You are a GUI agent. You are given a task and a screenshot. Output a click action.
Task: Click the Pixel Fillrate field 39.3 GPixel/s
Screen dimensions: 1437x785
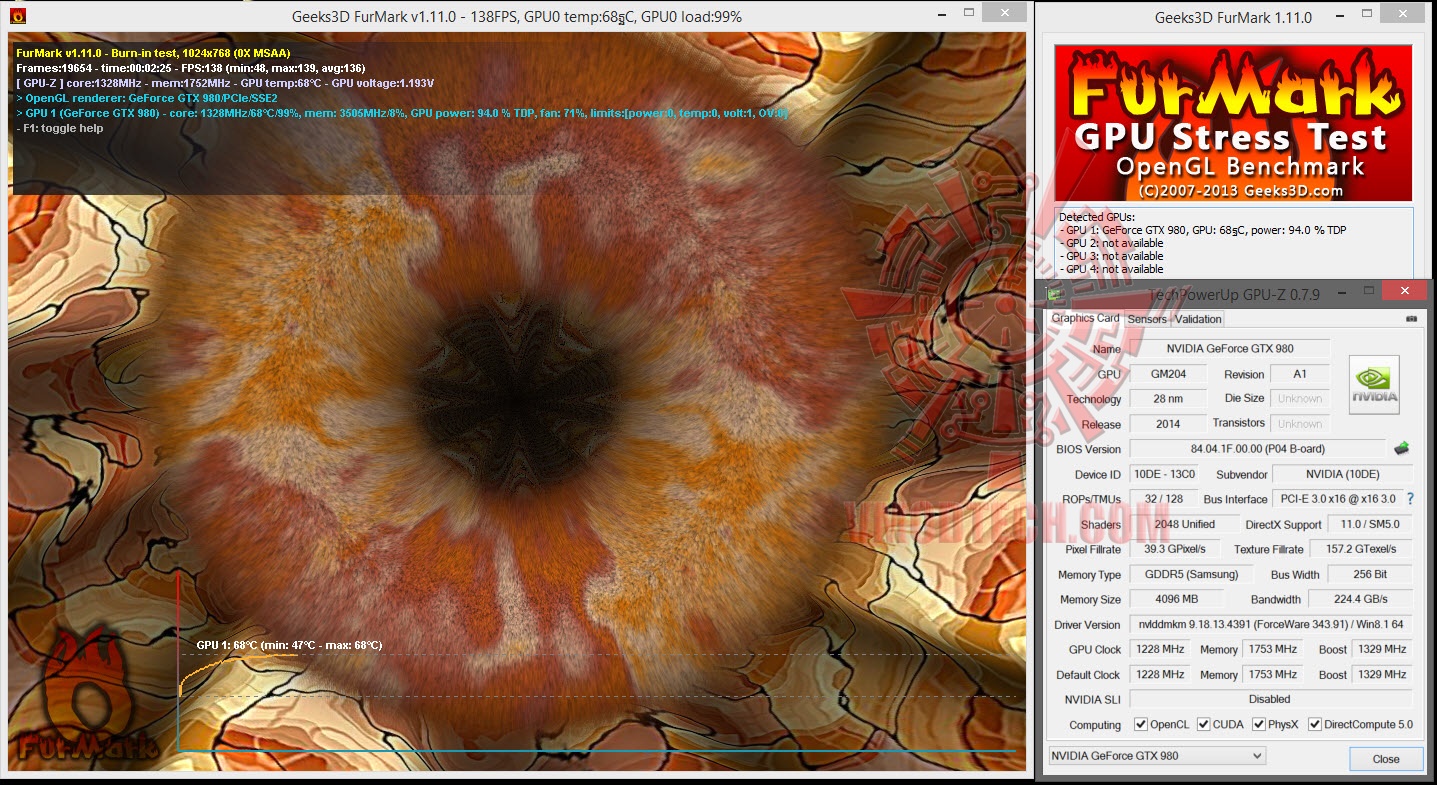[1176, 549]
